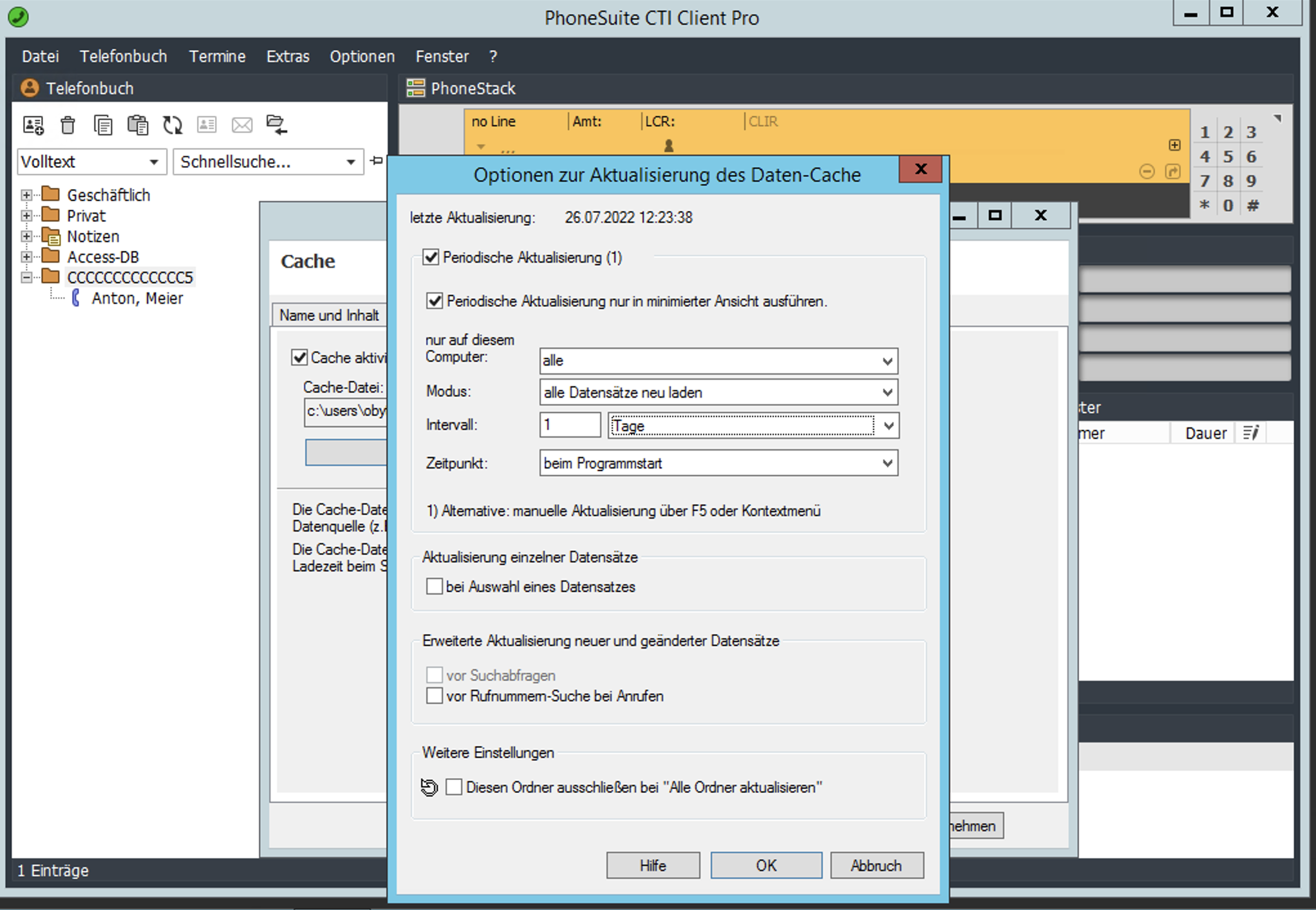Click the person icon in the PhoneStack line

668,146
